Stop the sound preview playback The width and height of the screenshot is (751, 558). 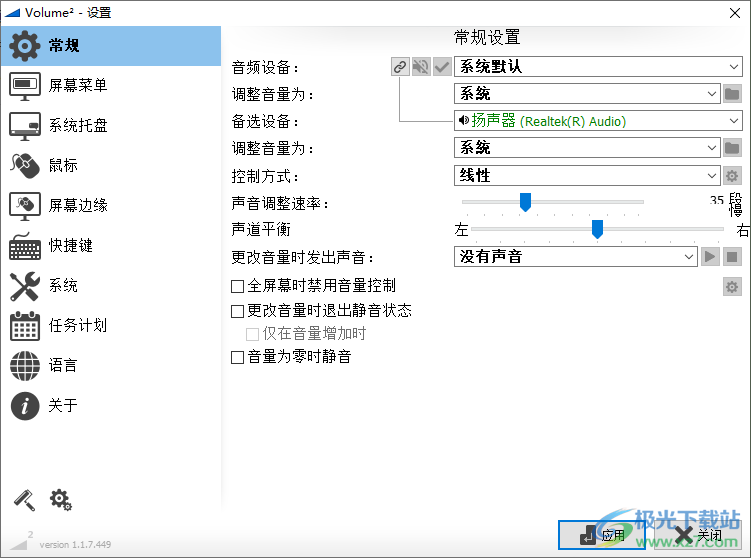(x=732, y=257)
